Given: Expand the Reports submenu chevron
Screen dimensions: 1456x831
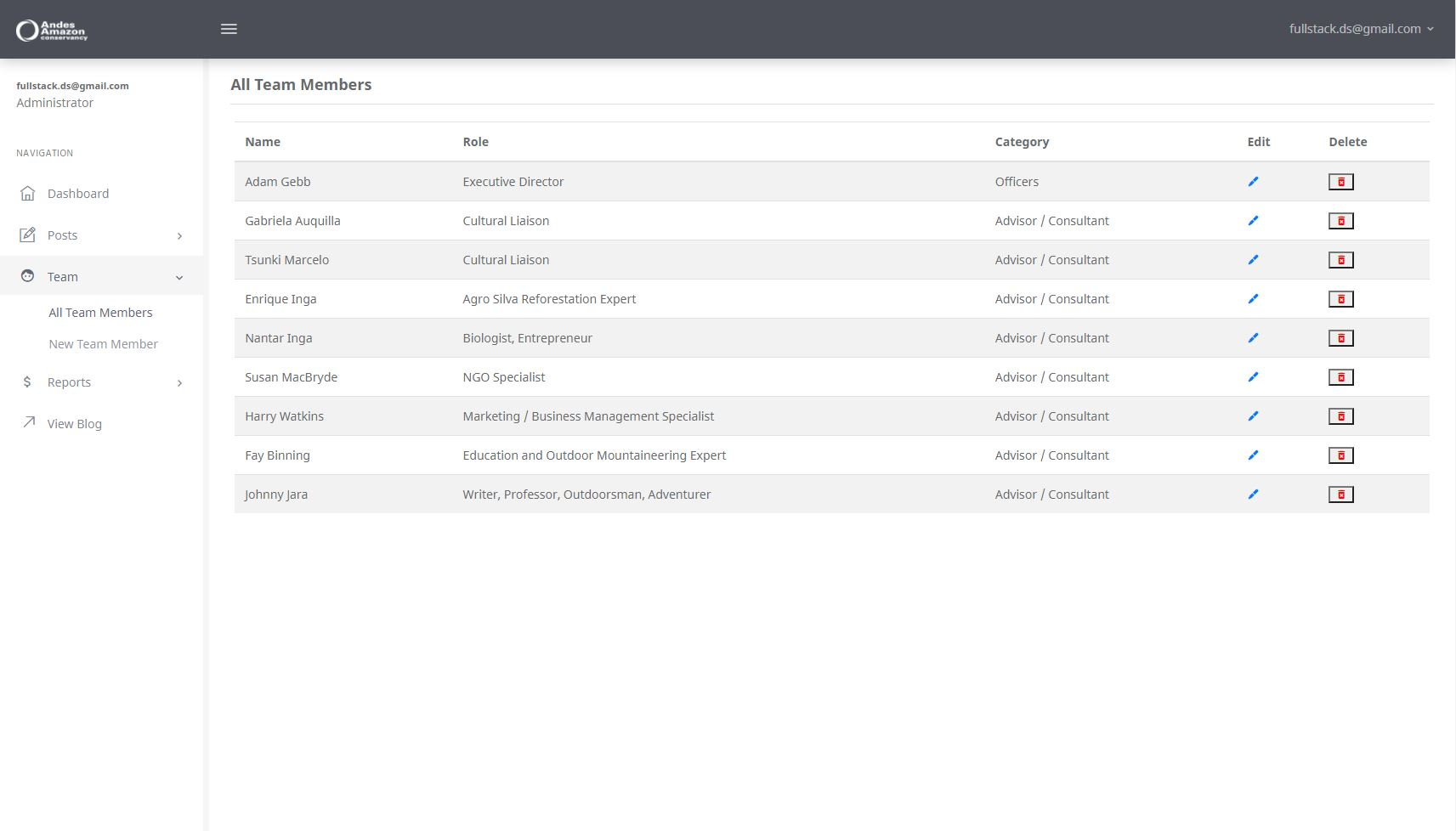Looking at the screenshot, I should (179, 383).
